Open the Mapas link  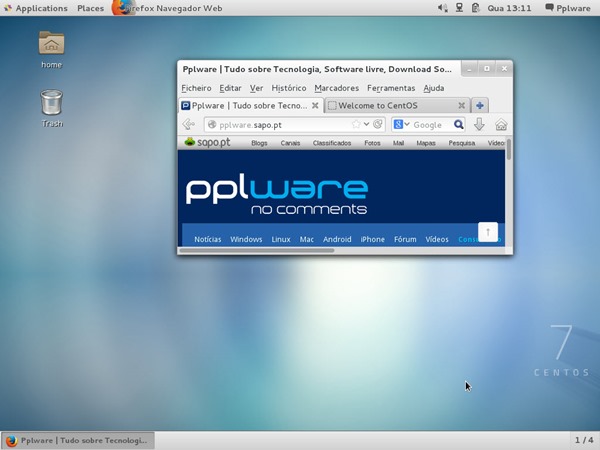(x=426, y=143)
